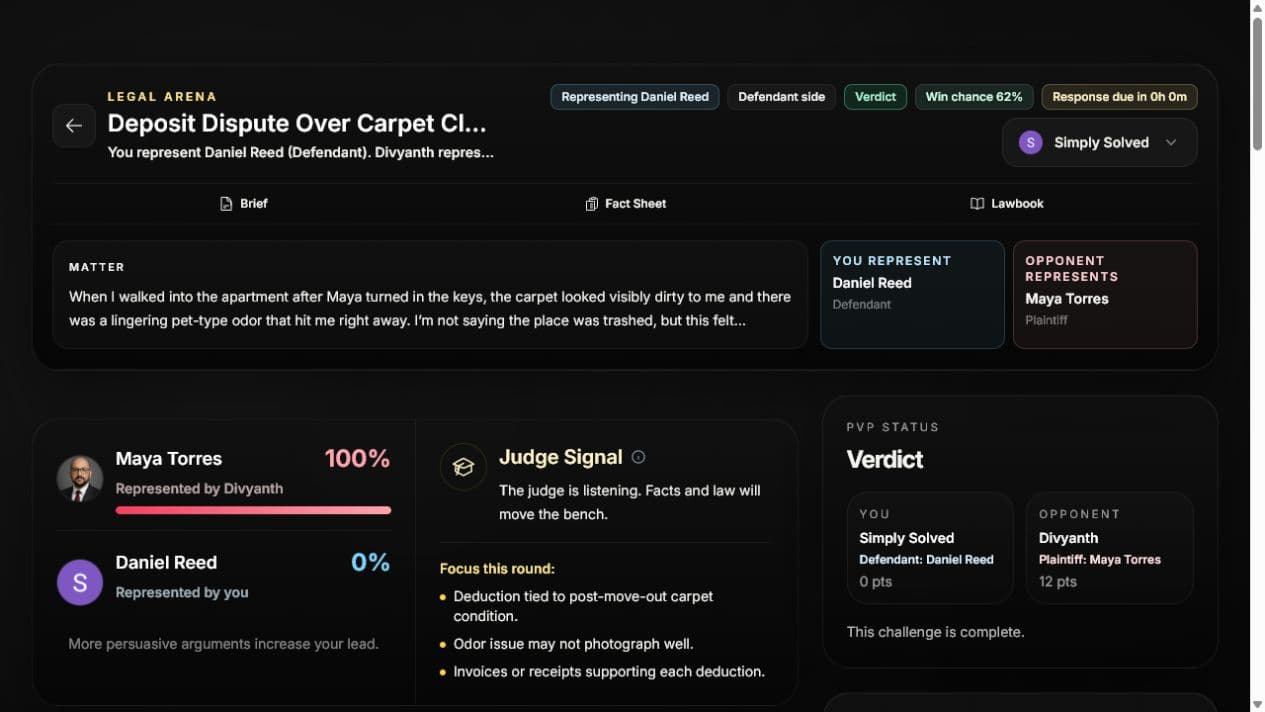Expand the Simply Solved account chevron
1265x712 pixels.
(x=1171, y=143)
